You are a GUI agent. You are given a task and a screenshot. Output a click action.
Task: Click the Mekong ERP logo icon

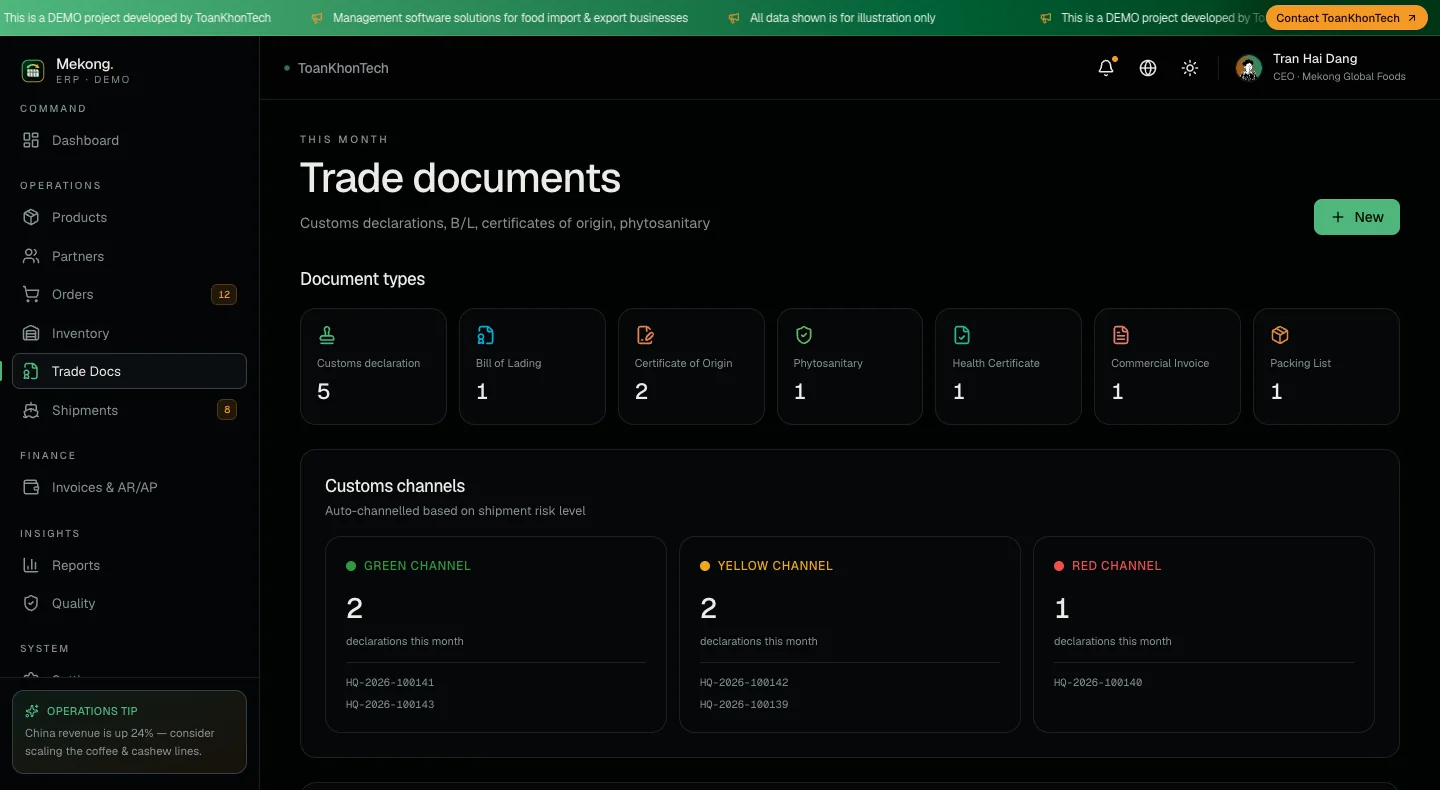pyautogui.click(x=33, y=70)
